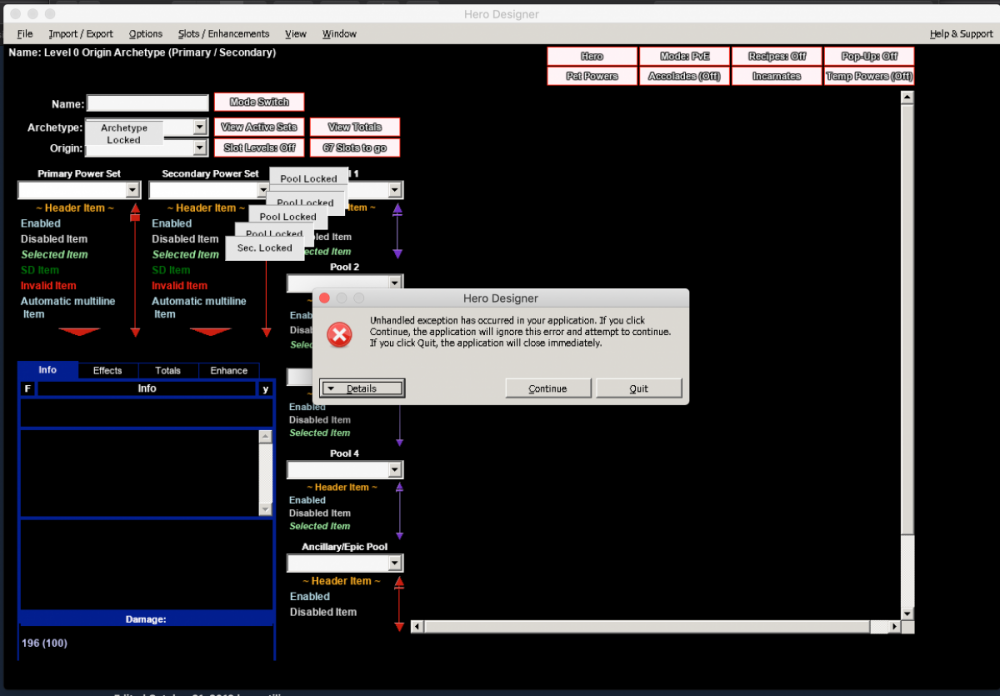Viewport: 1000px width, 696px height.
Task: Click the red error icon in dialog
Action: [x=340, y=335]
